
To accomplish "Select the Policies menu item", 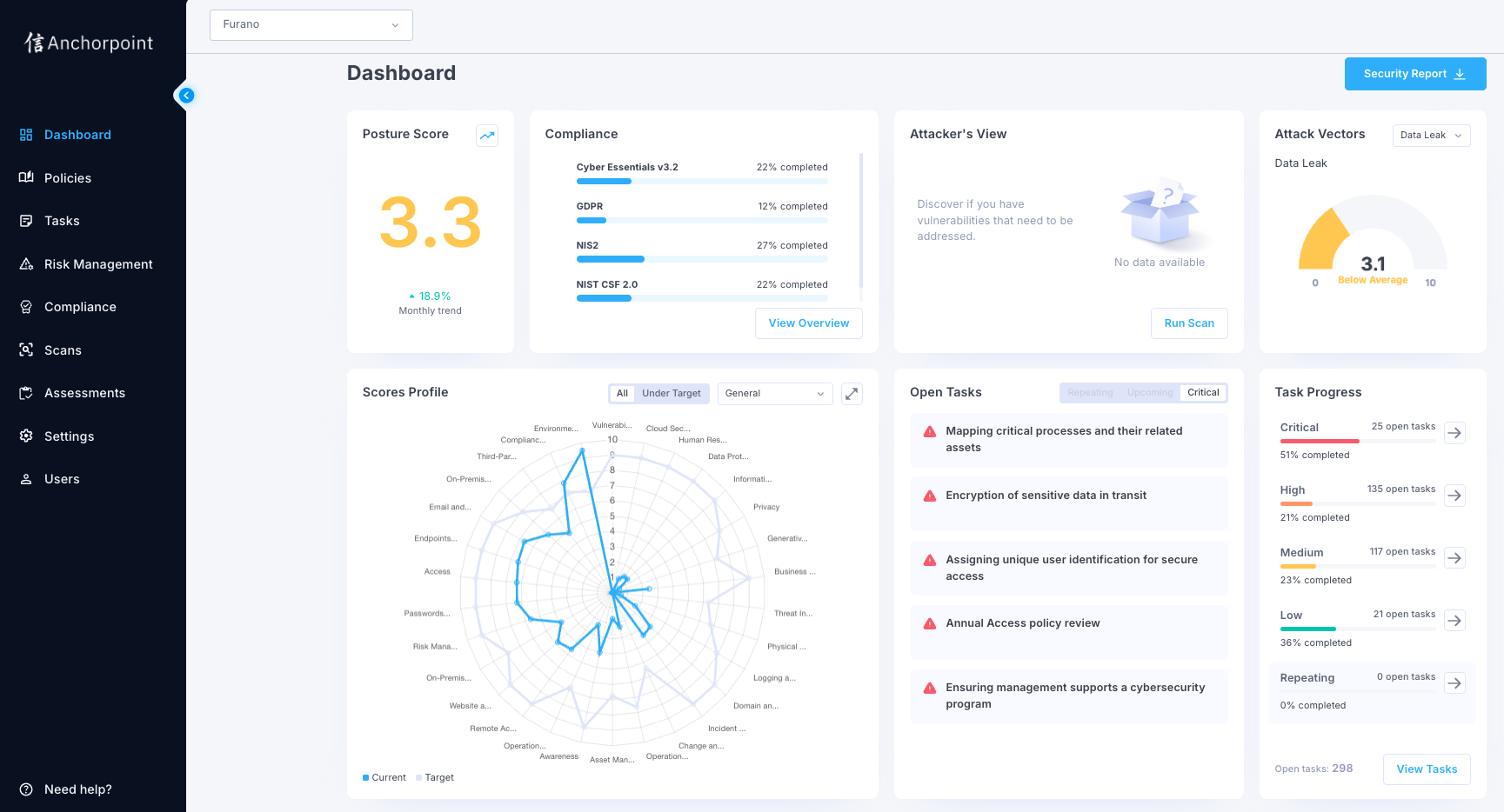I will click(x=68, y=177).
